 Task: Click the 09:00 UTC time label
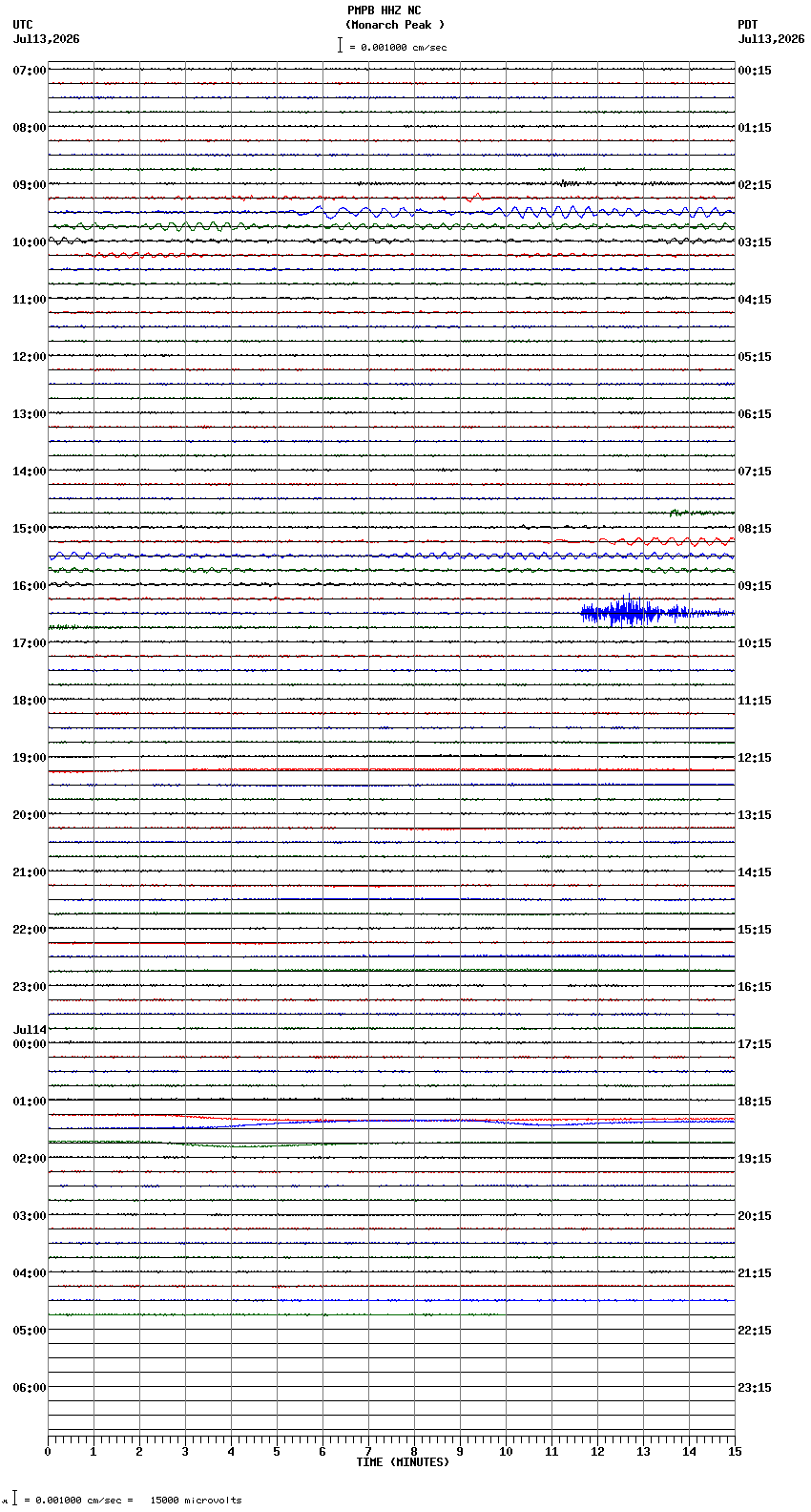pos(30,185)
